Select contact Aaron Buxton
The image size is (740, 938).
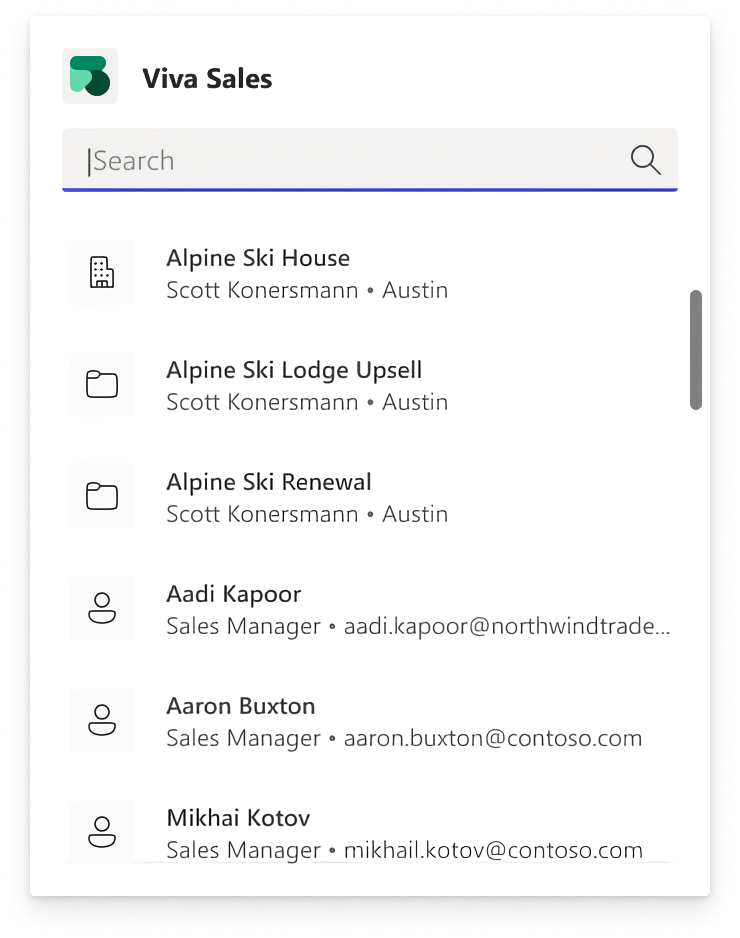tap(370, 720)
